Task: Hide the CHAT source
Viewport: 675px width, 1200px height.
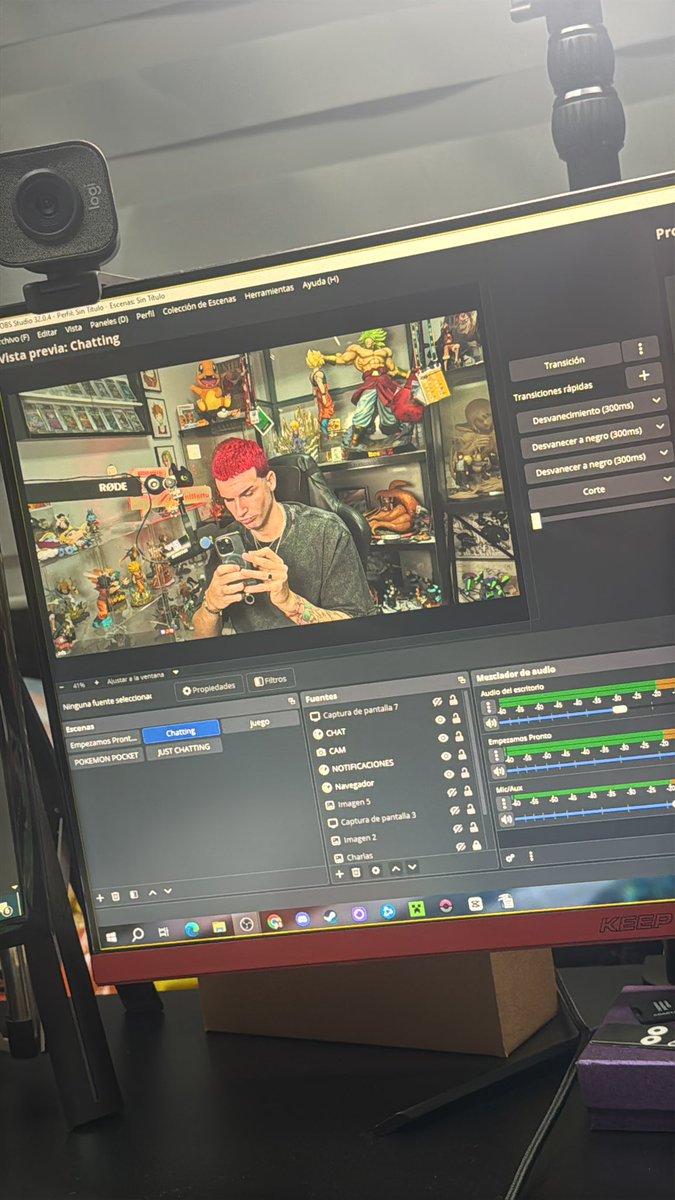Action: pyautogui.click(x=441, y=720)
